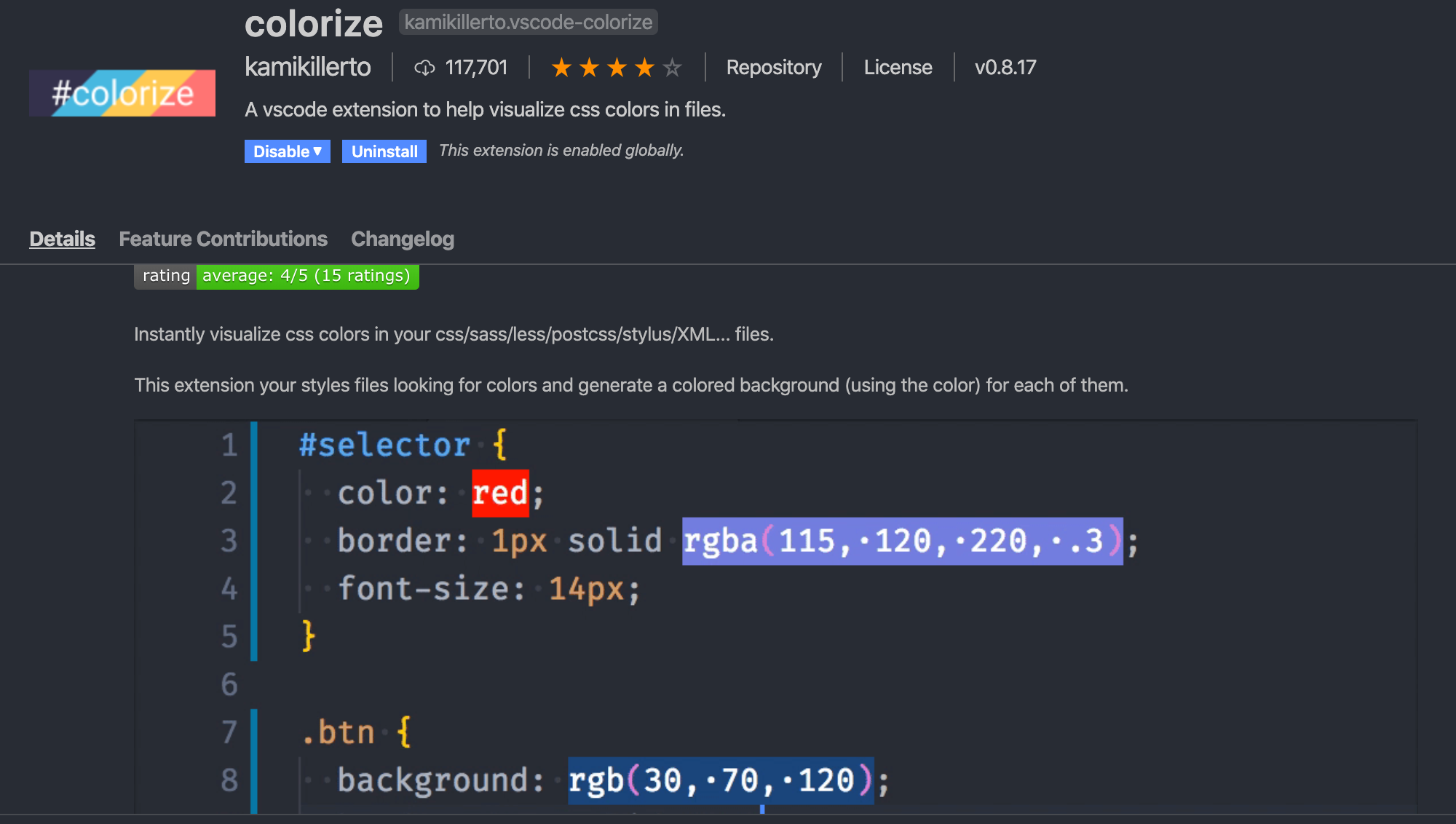This screenshot has width=1456, height=824.
Task: Click the red color highlight in preview
Action: tap(500, 494)
